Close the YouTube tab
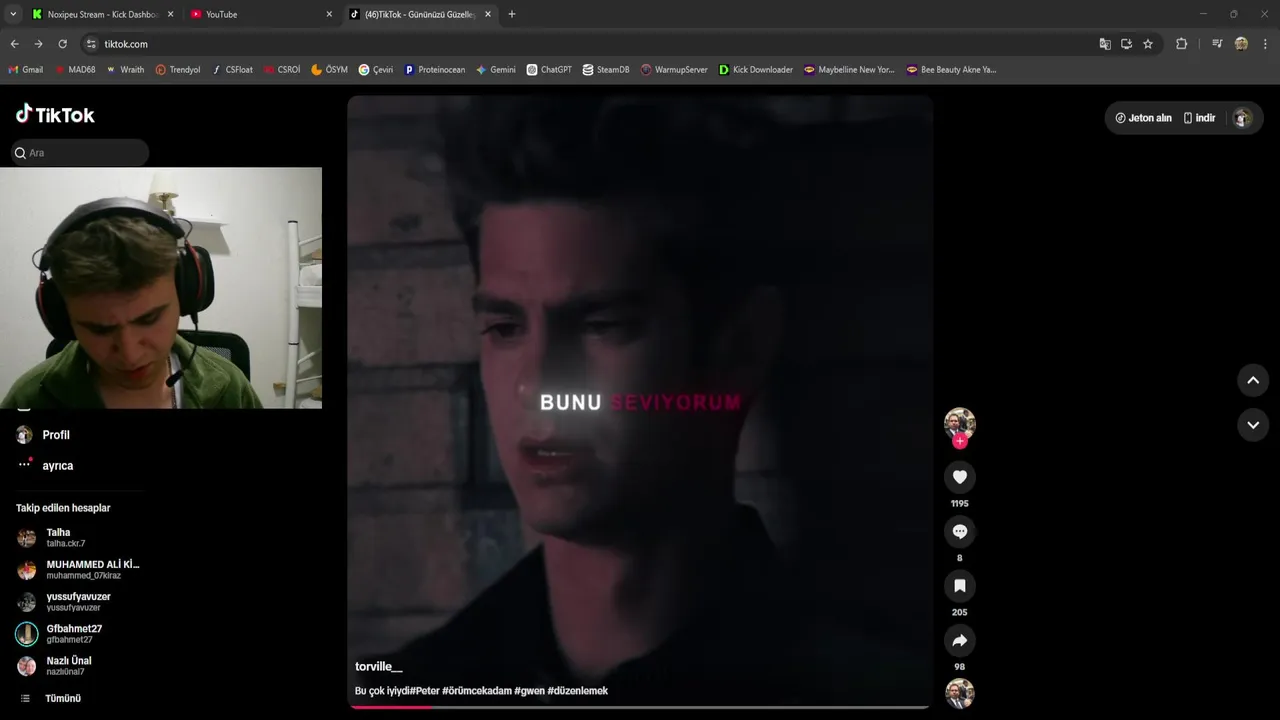 [329, 14]
